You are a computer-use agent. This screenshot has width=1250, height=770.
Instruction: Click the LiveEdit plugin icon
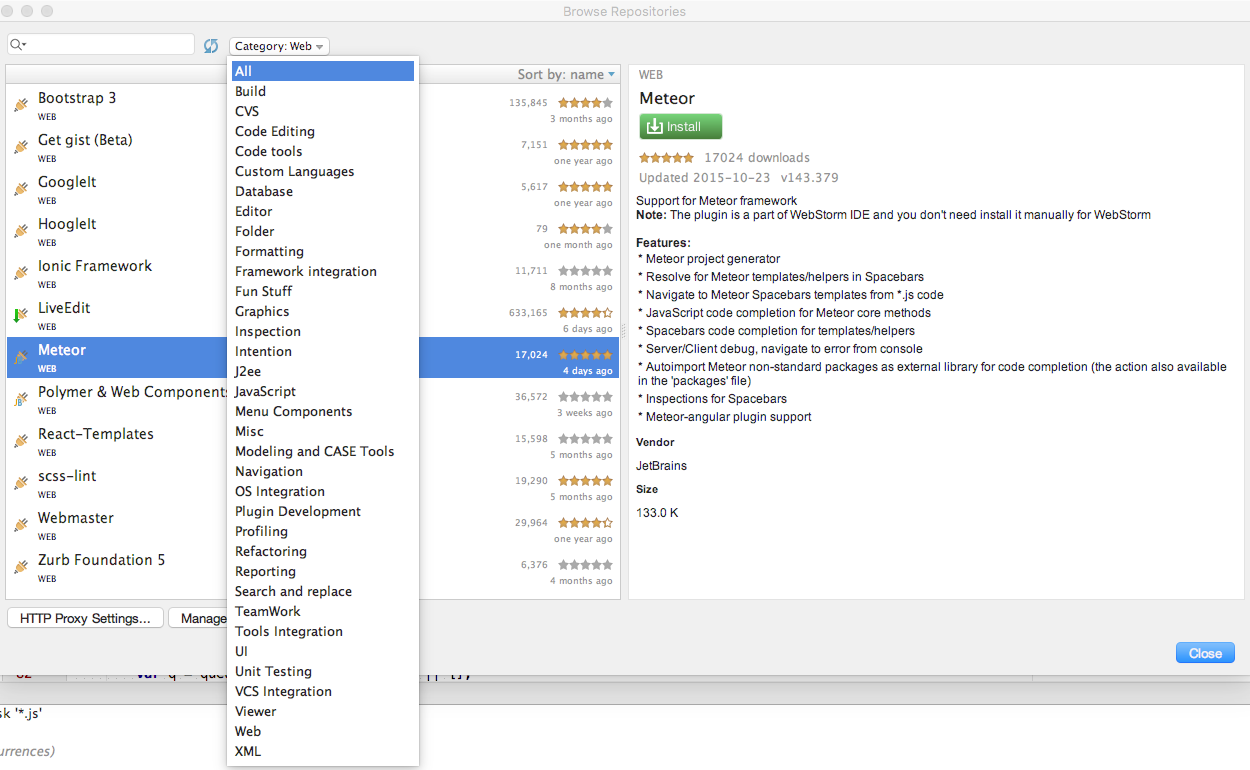click(x=21, y=315)
